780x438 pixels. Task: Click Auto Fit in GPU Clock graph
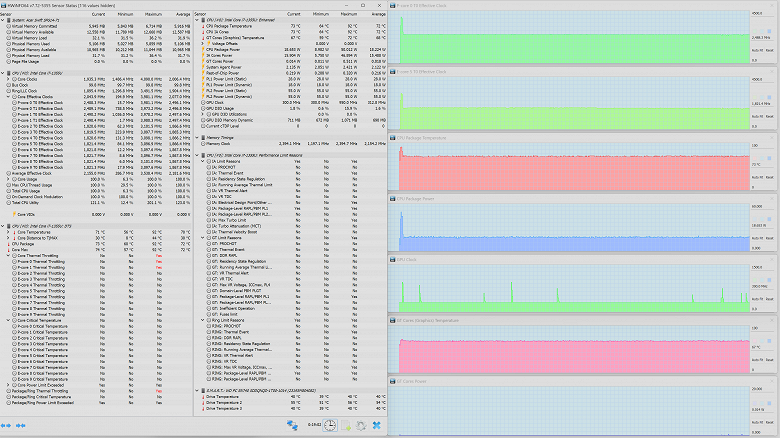pos(757,299)
